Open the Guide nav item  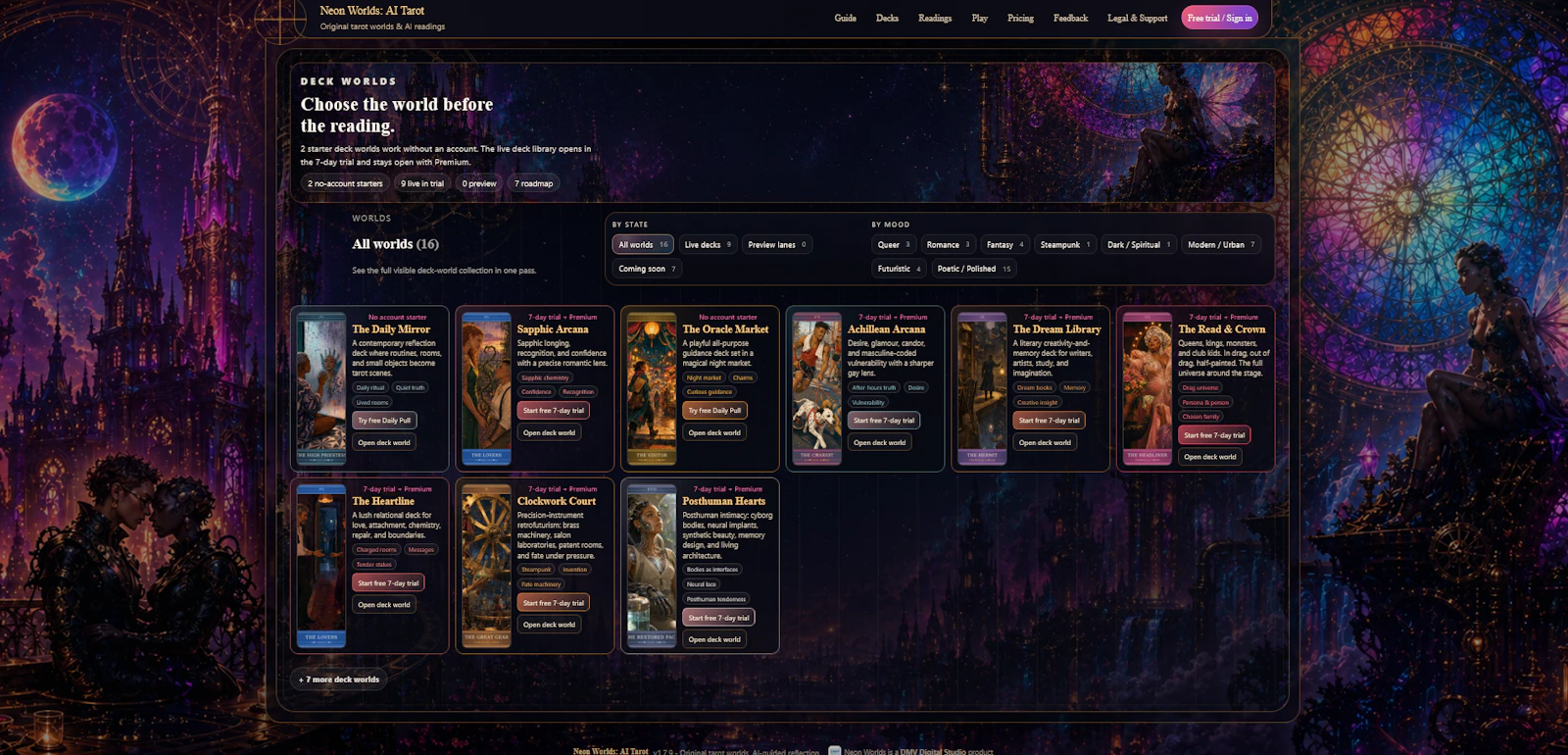click(845, 18)
